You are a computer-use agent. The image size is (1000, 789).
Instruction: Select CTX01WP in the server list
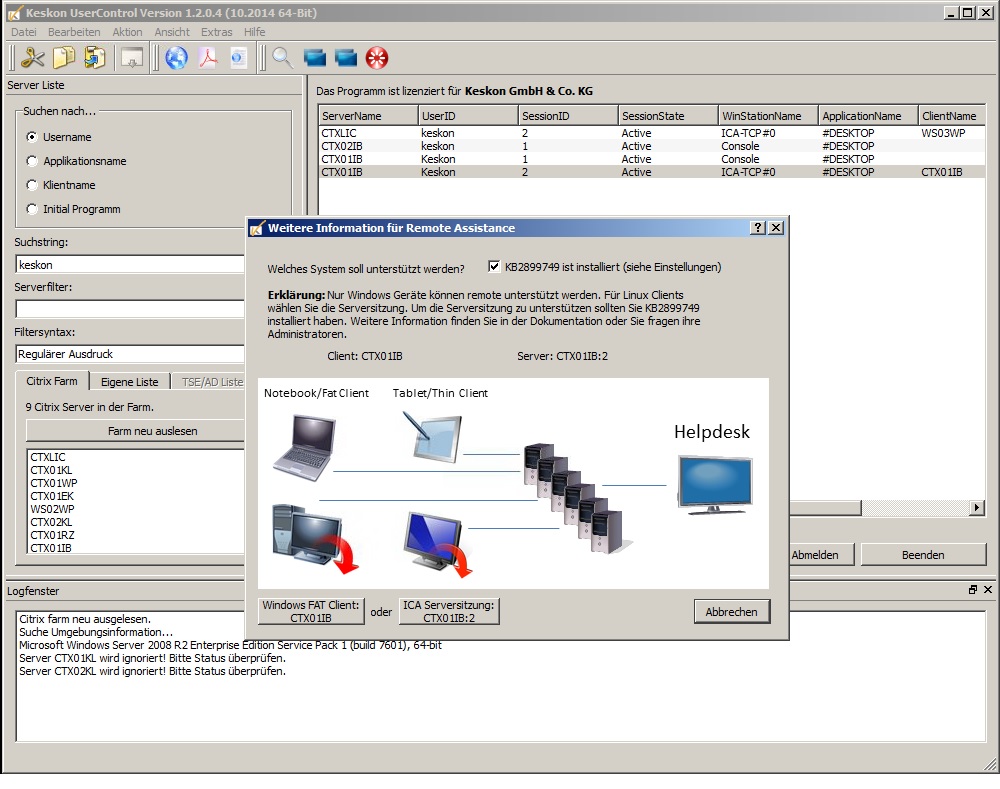point(53,483)
